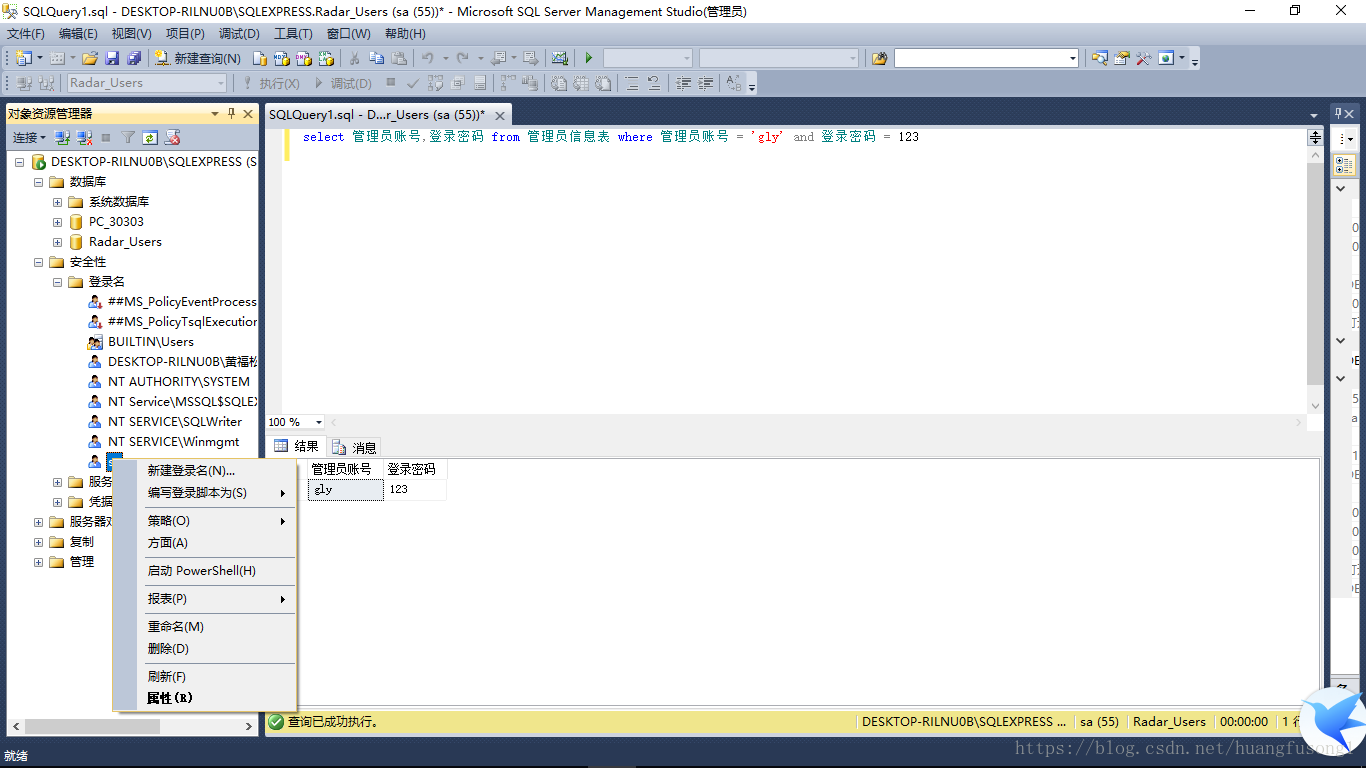Click the New Project icon in toolbar
The image size is (1366, 768).
pos(23,58)
